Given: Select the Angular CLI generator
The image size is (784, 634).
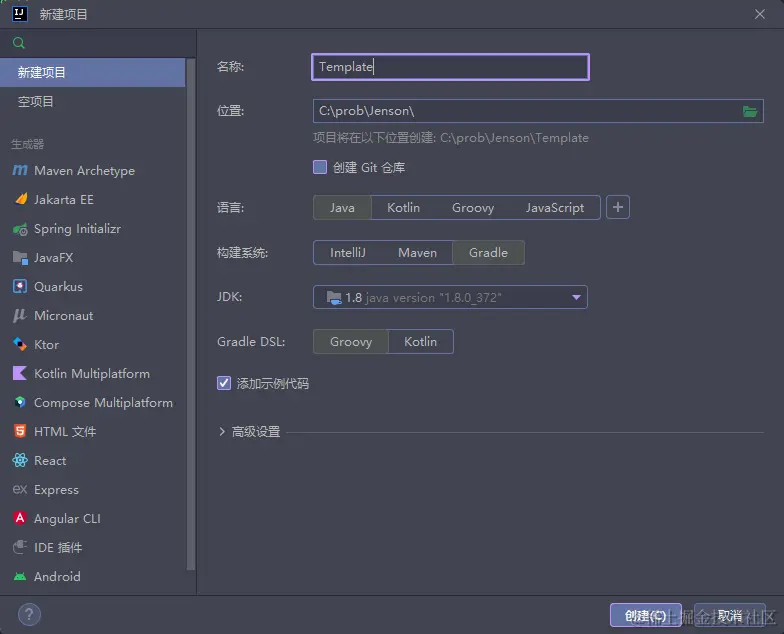Looking at the screenshot, I should [92, 518].
